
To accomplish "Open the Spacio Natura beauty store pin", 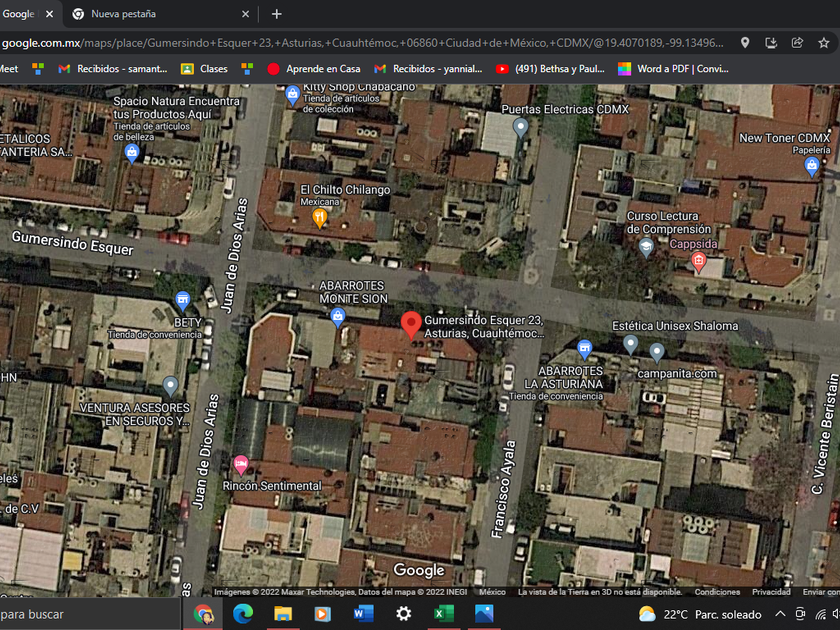I will pos(132,153).
